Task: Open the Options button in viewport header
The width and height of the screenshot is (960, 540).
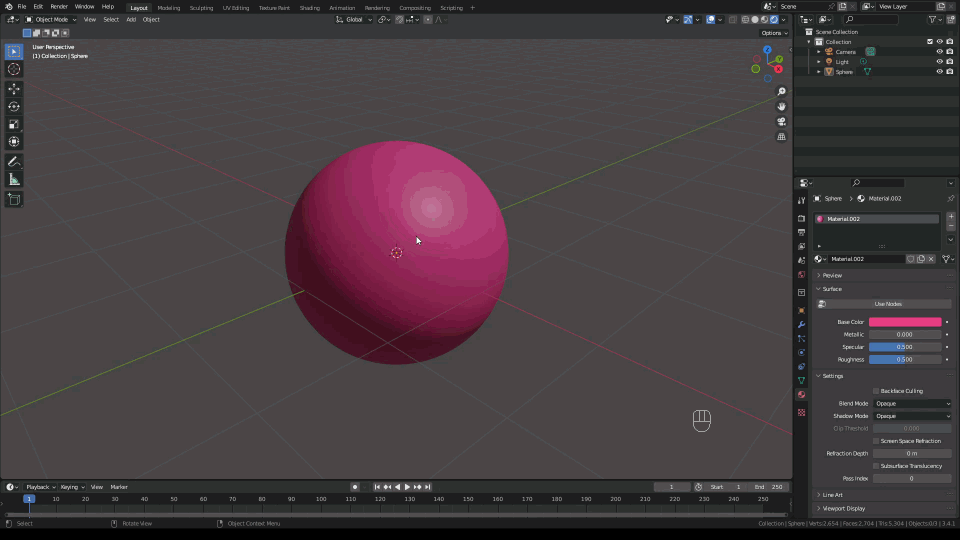Action: (774, 33)
